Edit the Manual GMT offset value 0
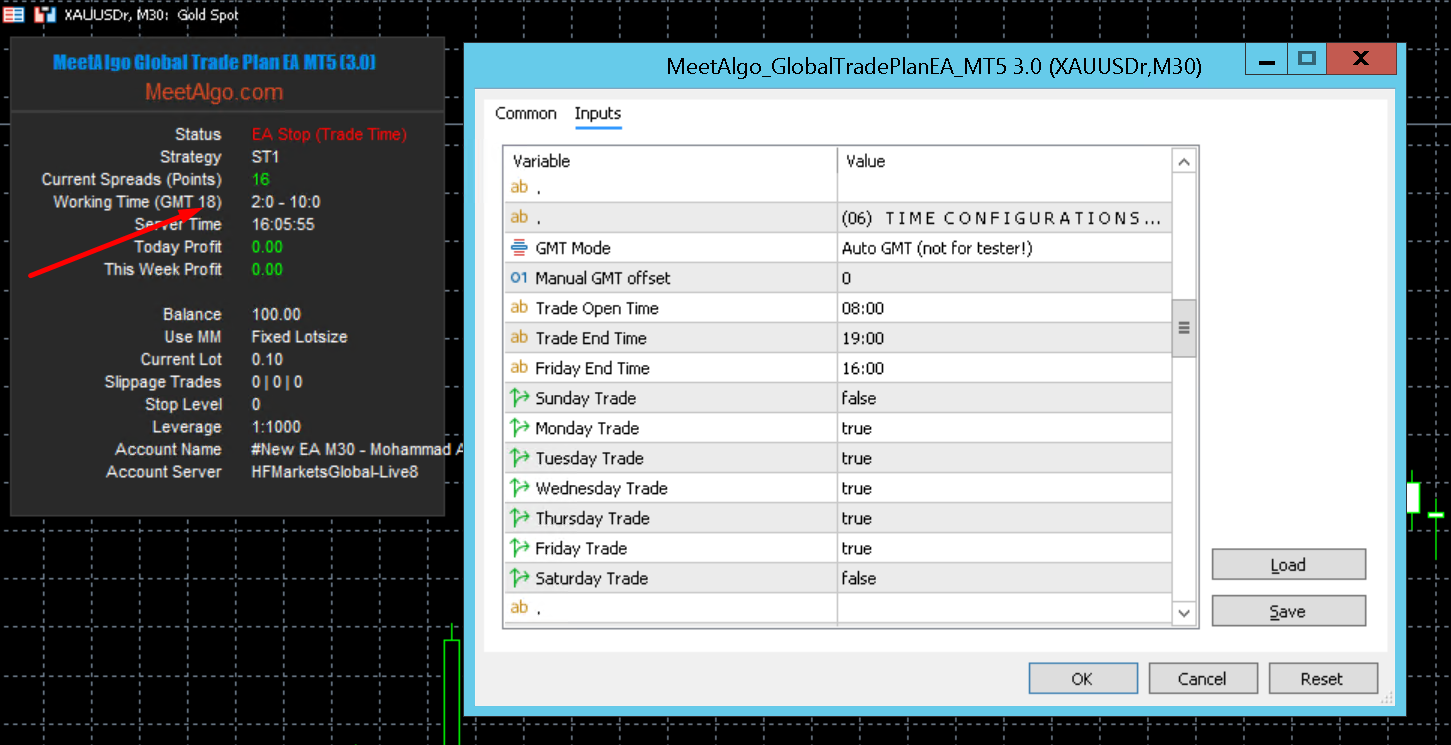Viewport: 1451px width, 745px height. tap(1004, 278)
